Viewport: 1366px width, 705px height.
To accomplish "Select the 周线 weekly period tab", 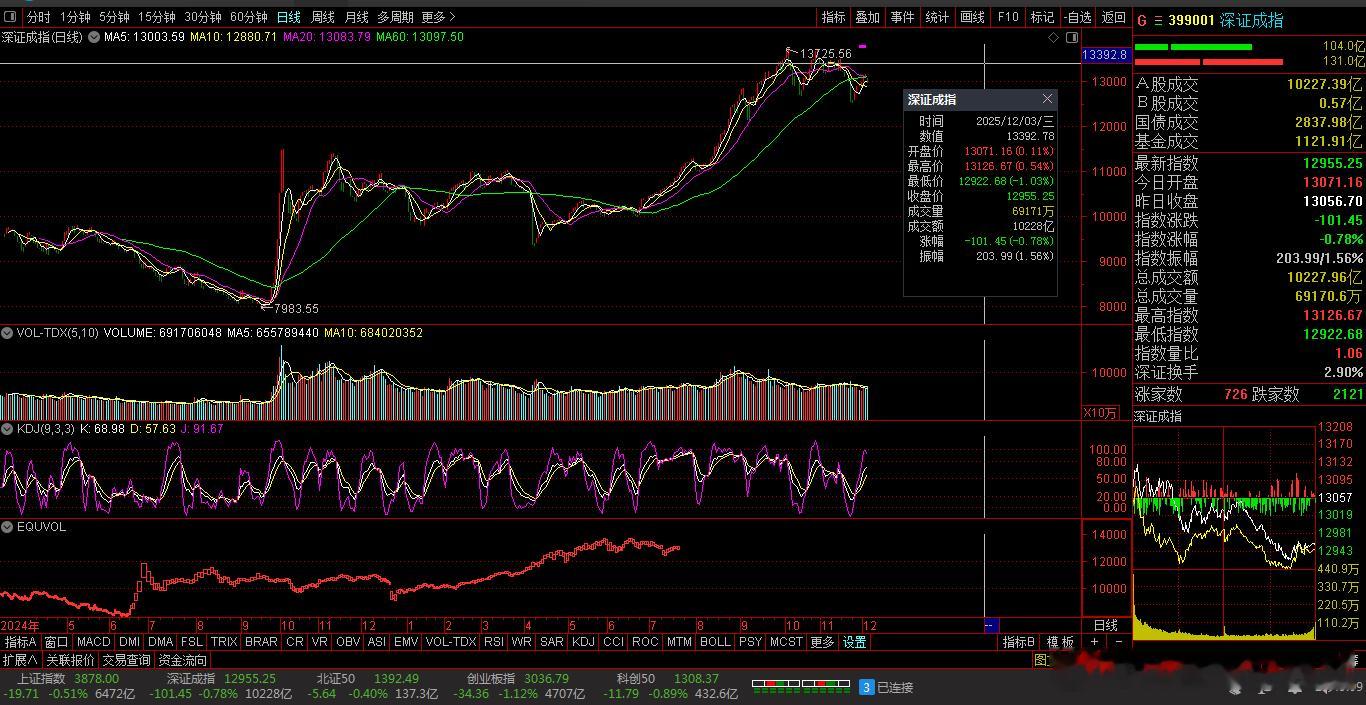I will coord(322,17).
